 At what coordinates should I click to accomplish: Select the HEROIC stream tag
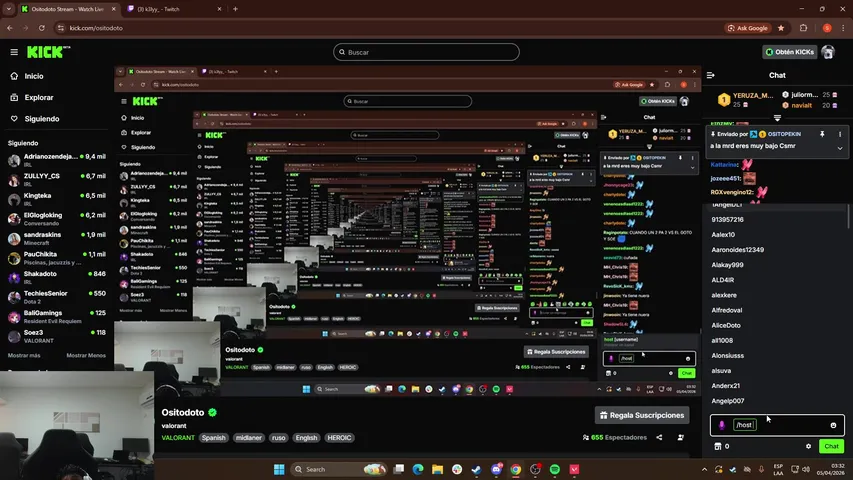(339, 438)
